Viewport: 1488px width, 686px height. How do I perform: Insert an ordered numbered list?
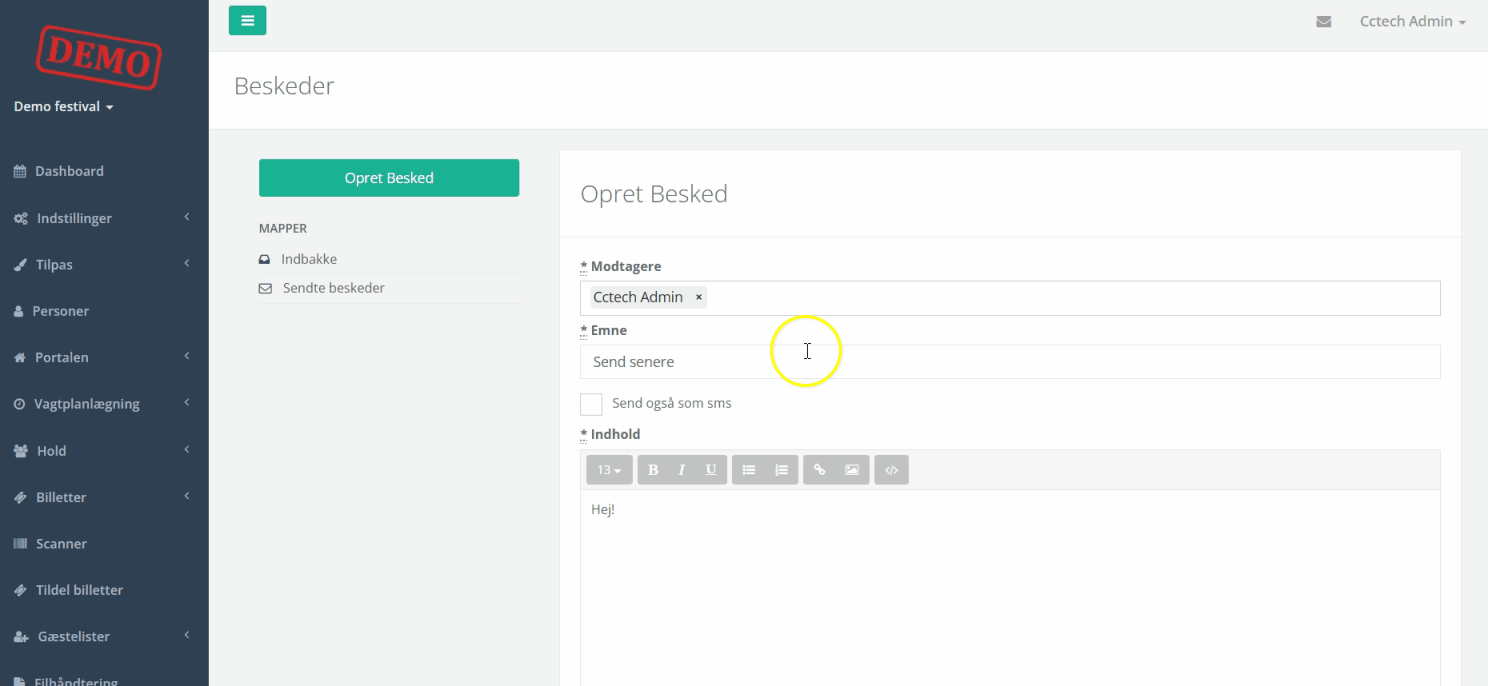pyautogui.click(x=781, y=470)
